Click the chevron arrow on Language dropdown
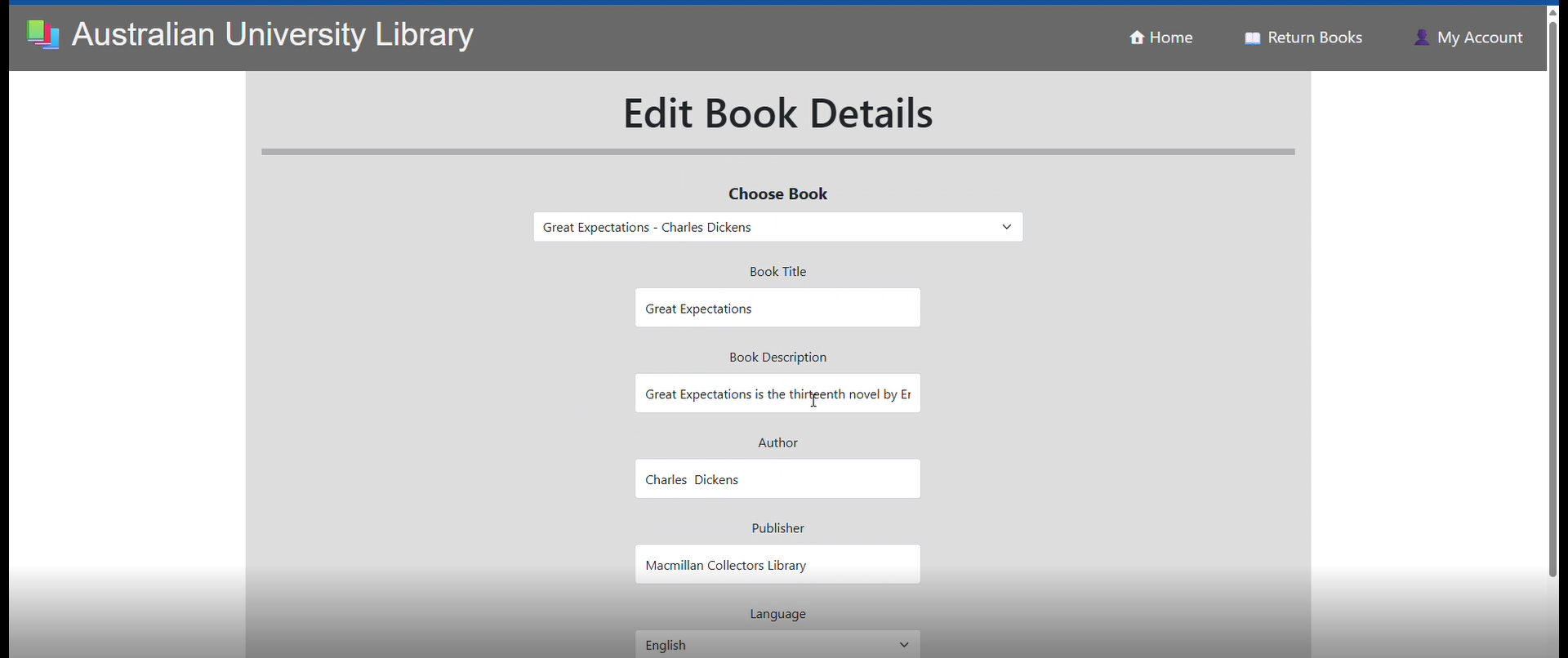Image resolution: width=1568 pixels, height=658 pixels. point(904,645)
